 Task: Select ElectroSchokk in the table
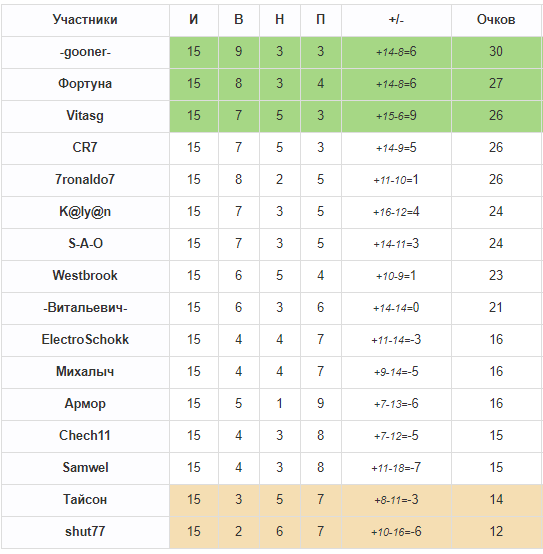point(85,340)
